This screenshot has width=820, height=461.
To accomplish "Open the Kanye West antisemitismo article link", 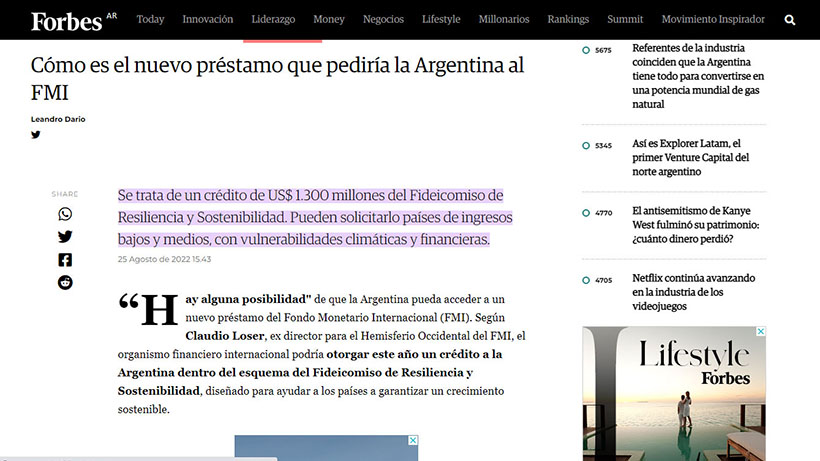I will (695, 218).
